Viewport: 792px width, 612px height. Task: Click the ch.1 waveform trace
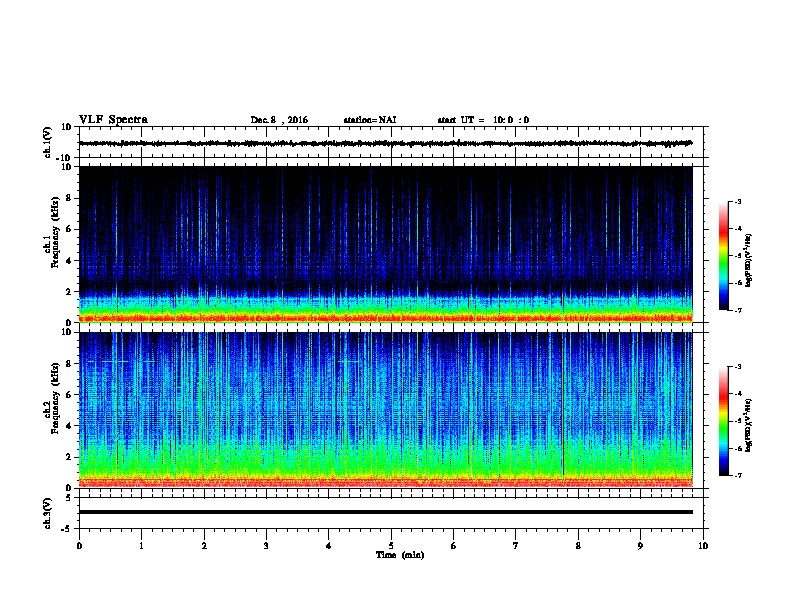tap(385, 143)
